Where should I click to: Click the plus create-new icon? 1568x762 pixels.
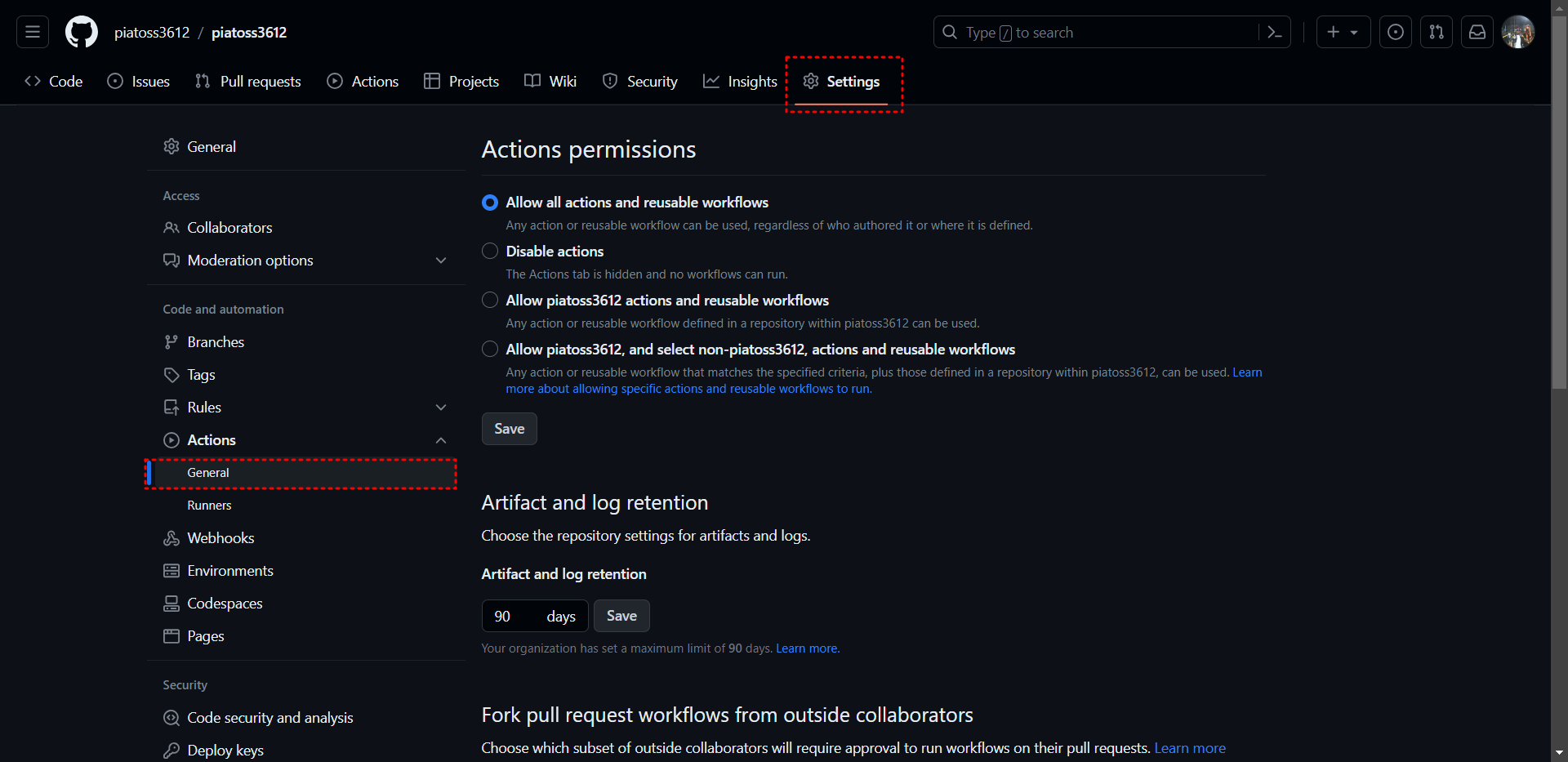click(1334, 32)
